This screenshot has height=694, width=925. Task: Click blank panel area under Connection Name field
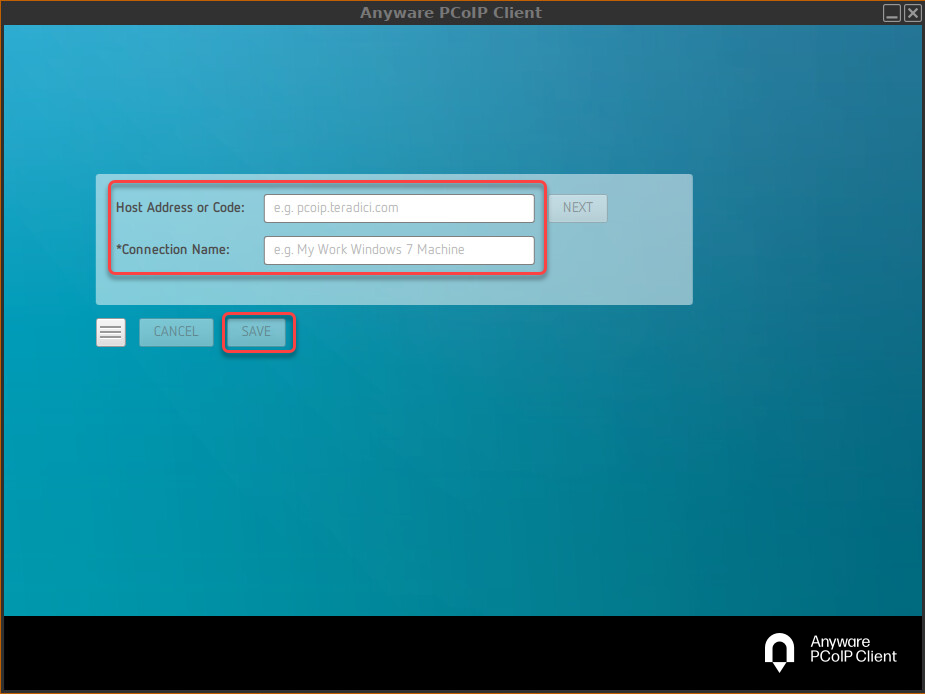400,287
